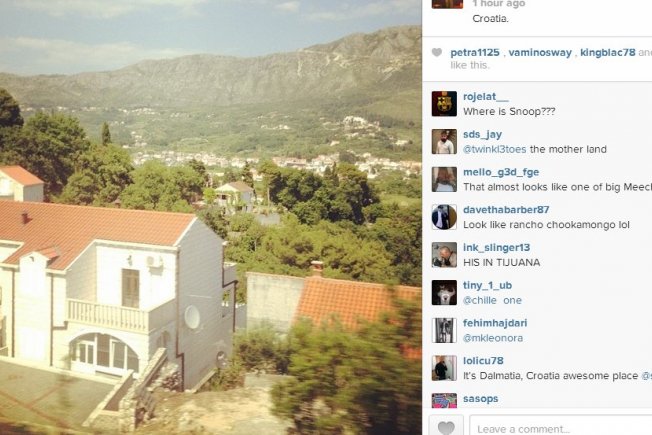Open the davethabarber87 username link

pyautogui.click(x=506, y=210)
